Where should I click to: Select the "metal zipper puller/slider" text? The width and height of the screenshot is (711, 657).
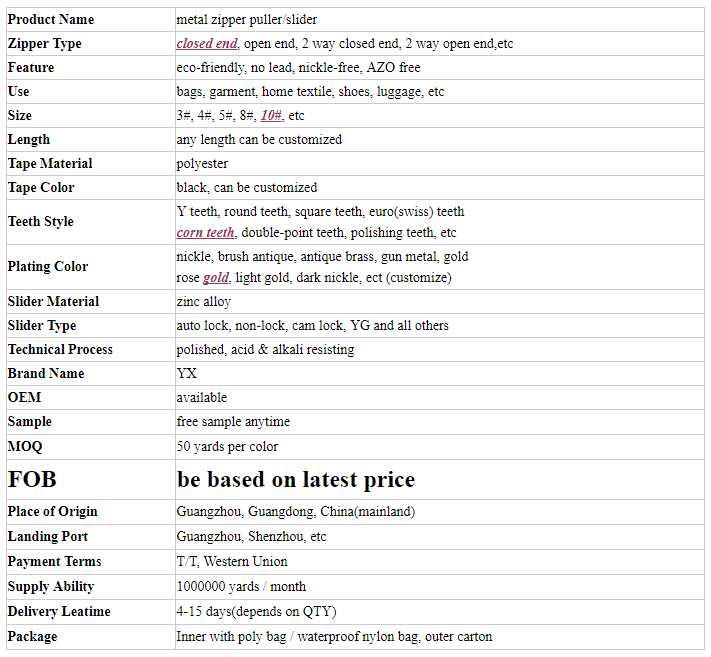pyautogui.click(x=247, y=19)
